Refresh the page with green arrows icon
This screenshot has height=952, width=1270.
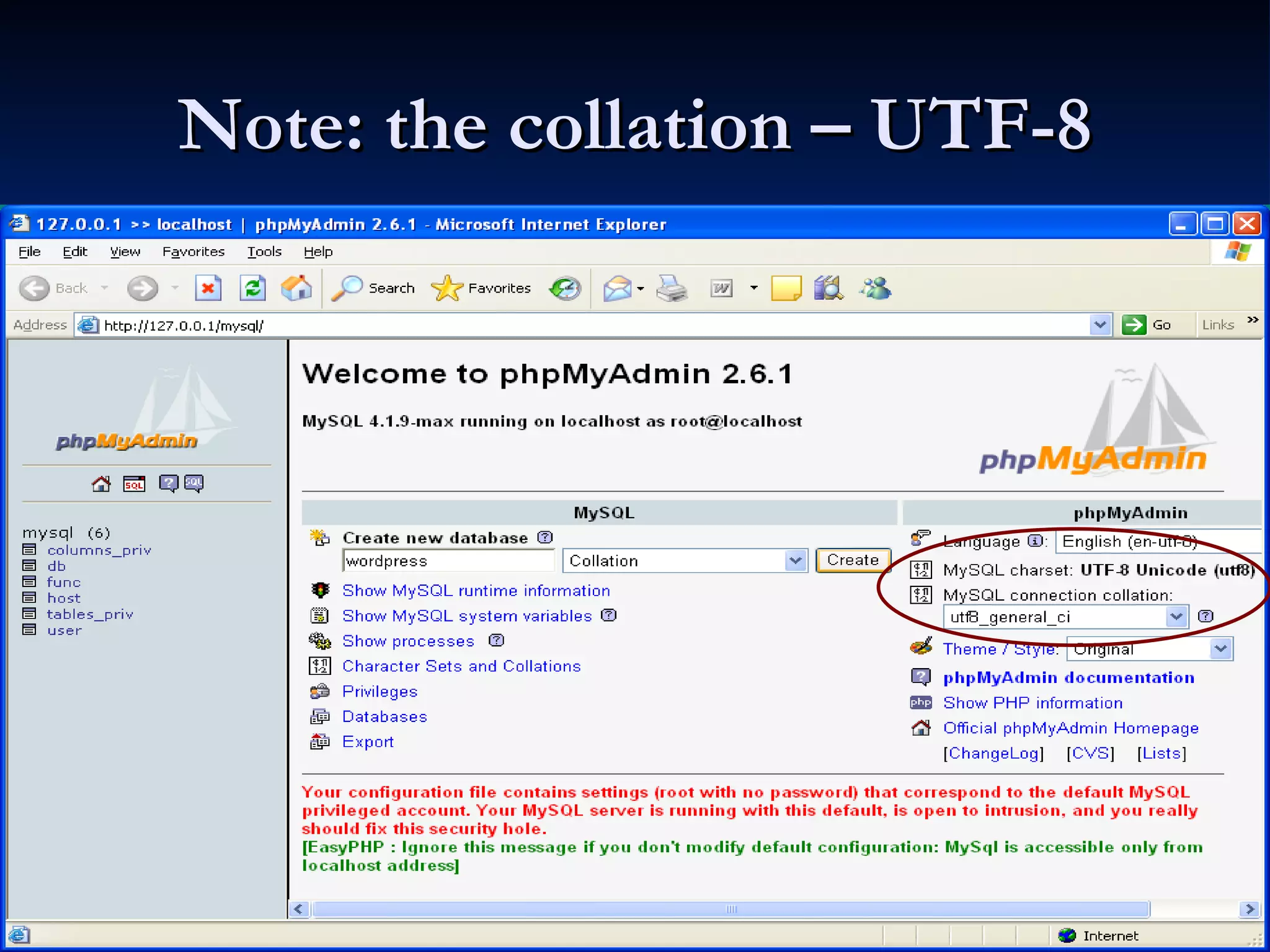(x=253, y=288)
